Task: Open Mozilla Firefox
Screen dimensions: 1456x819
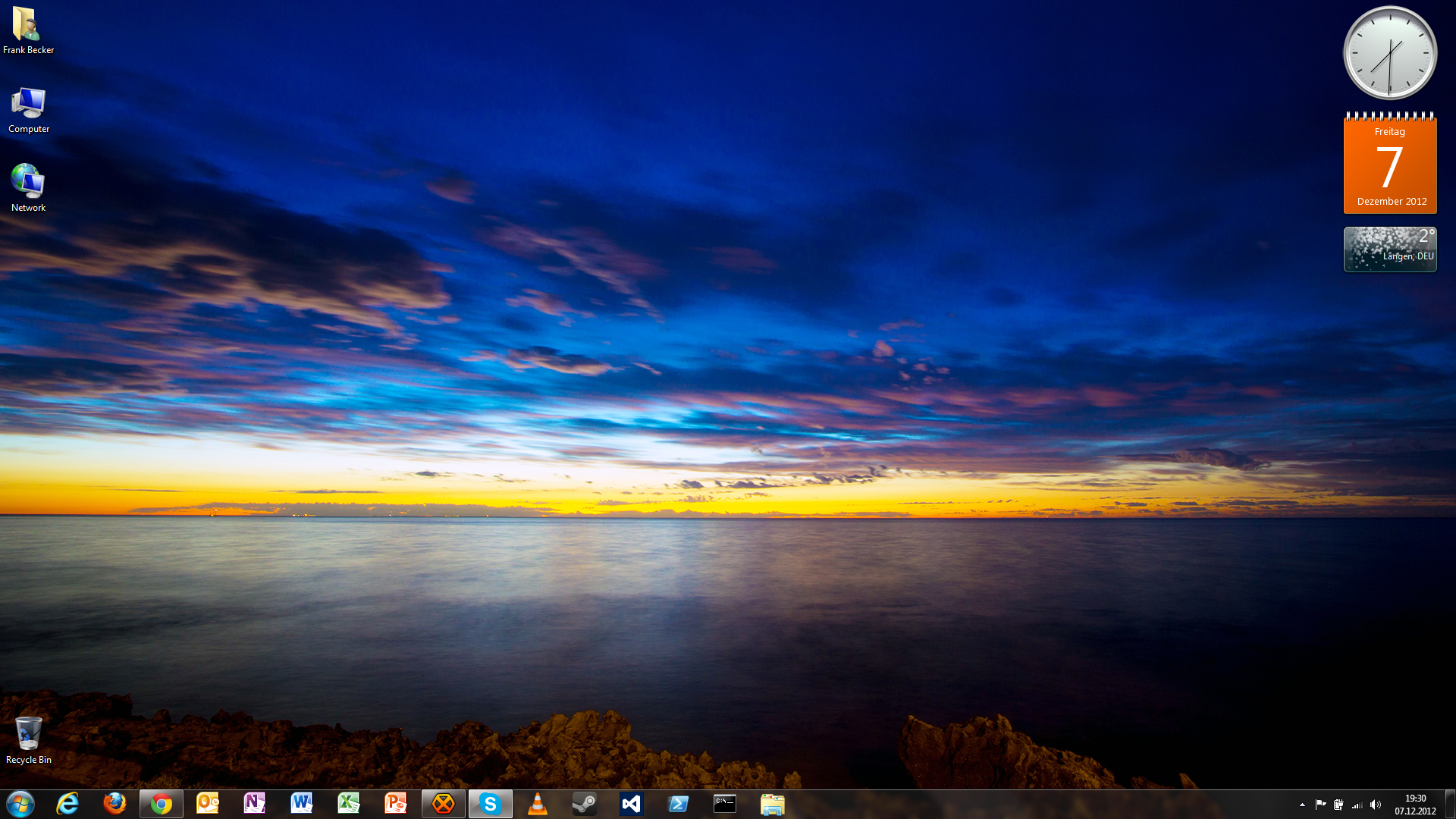Action: [114, 803]
